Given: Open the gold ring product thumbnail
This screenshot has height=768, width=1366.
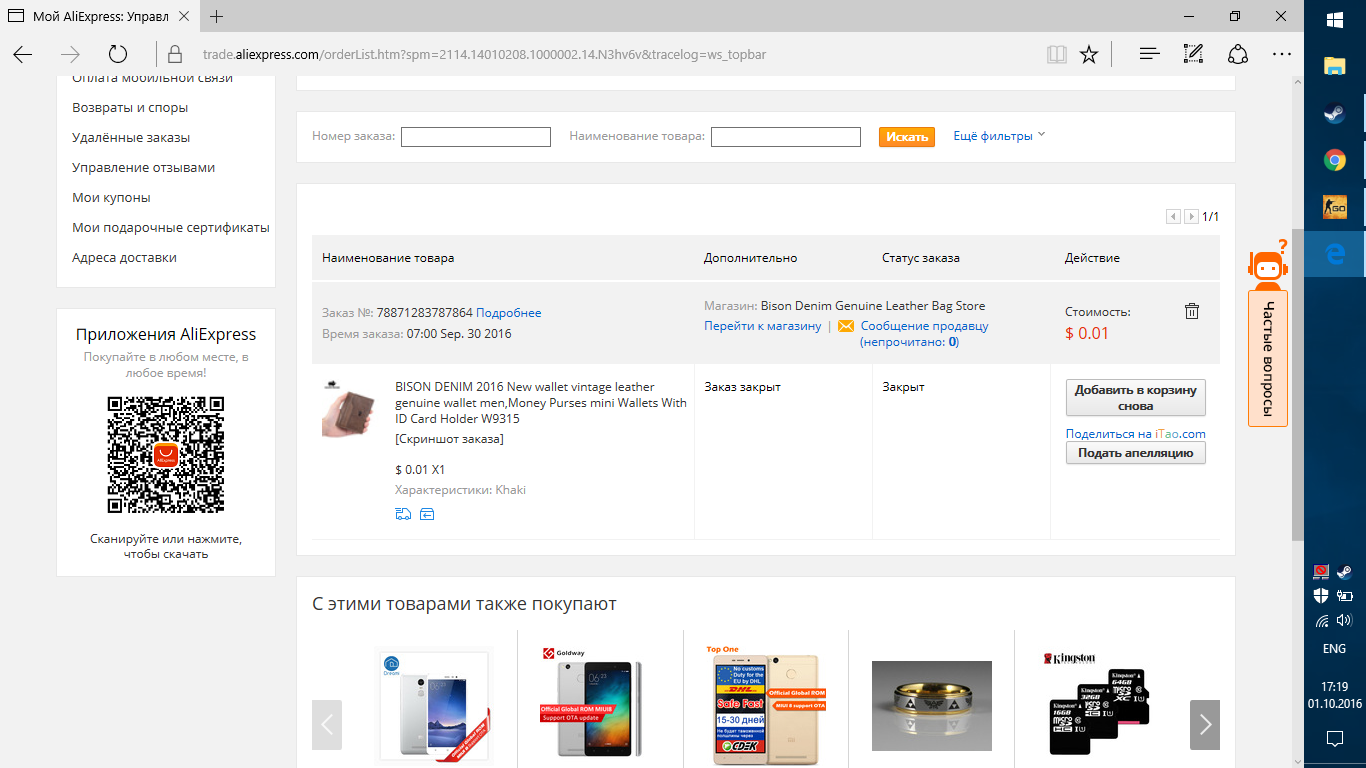Looking at the screenshot, I should [932, 706].
